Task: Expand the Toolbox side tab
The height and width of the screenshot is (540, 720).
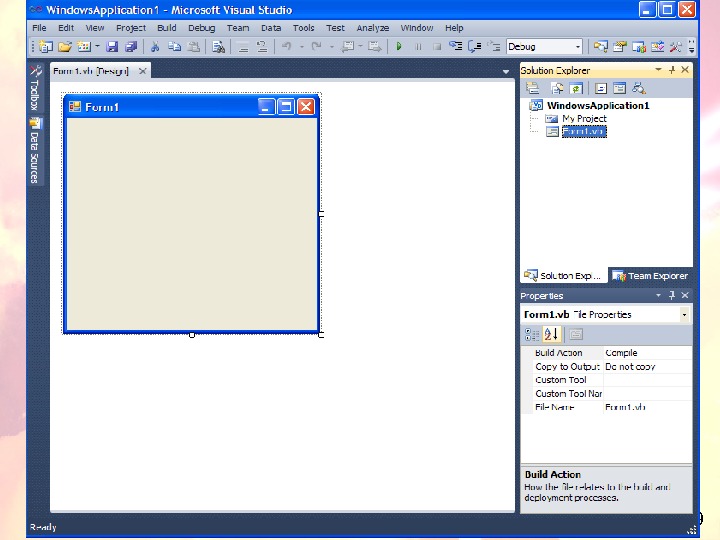Action: [35, 88]
